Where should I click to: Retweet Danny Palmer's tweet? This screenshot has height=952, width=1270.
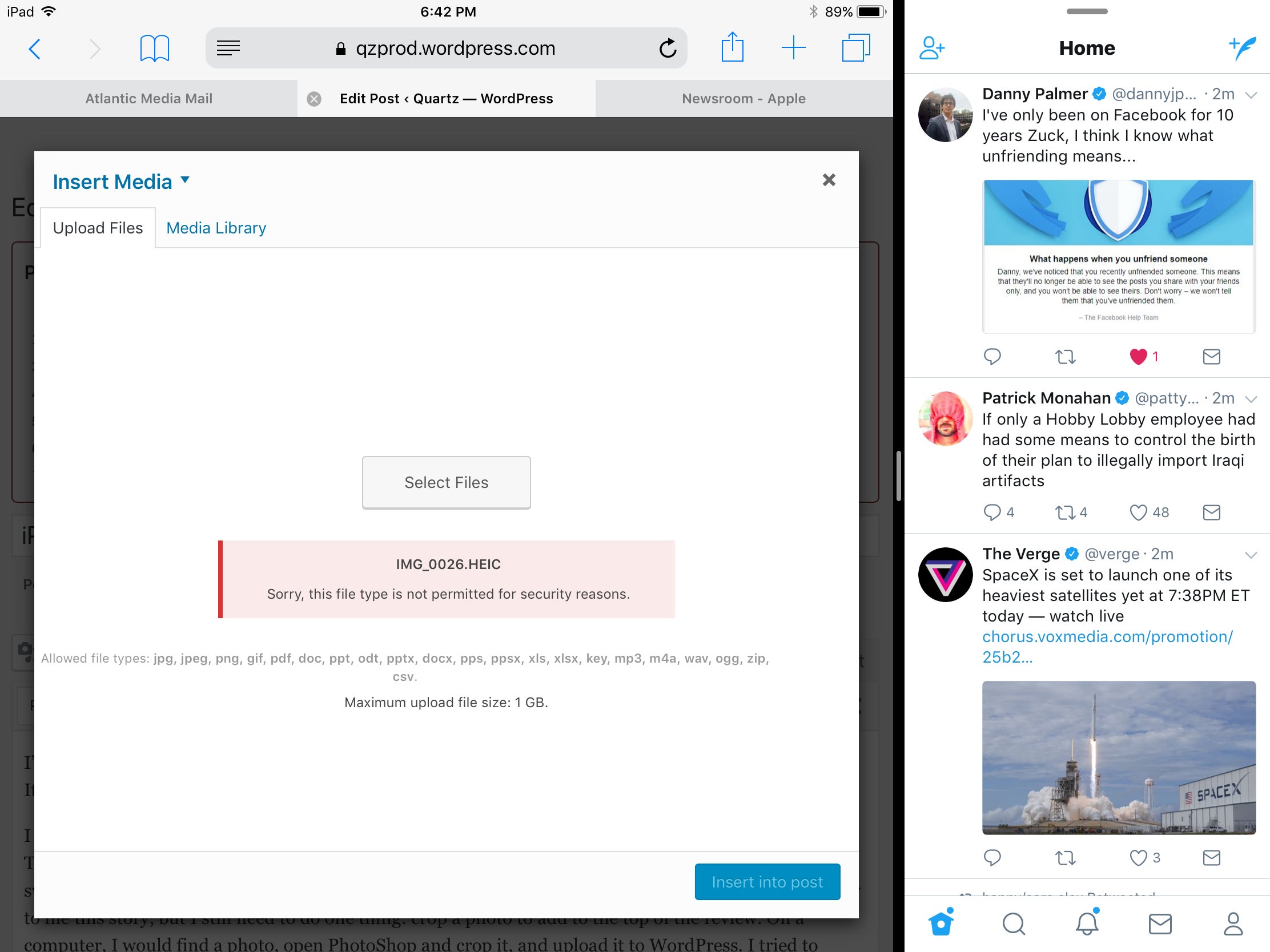(1065, 357)
